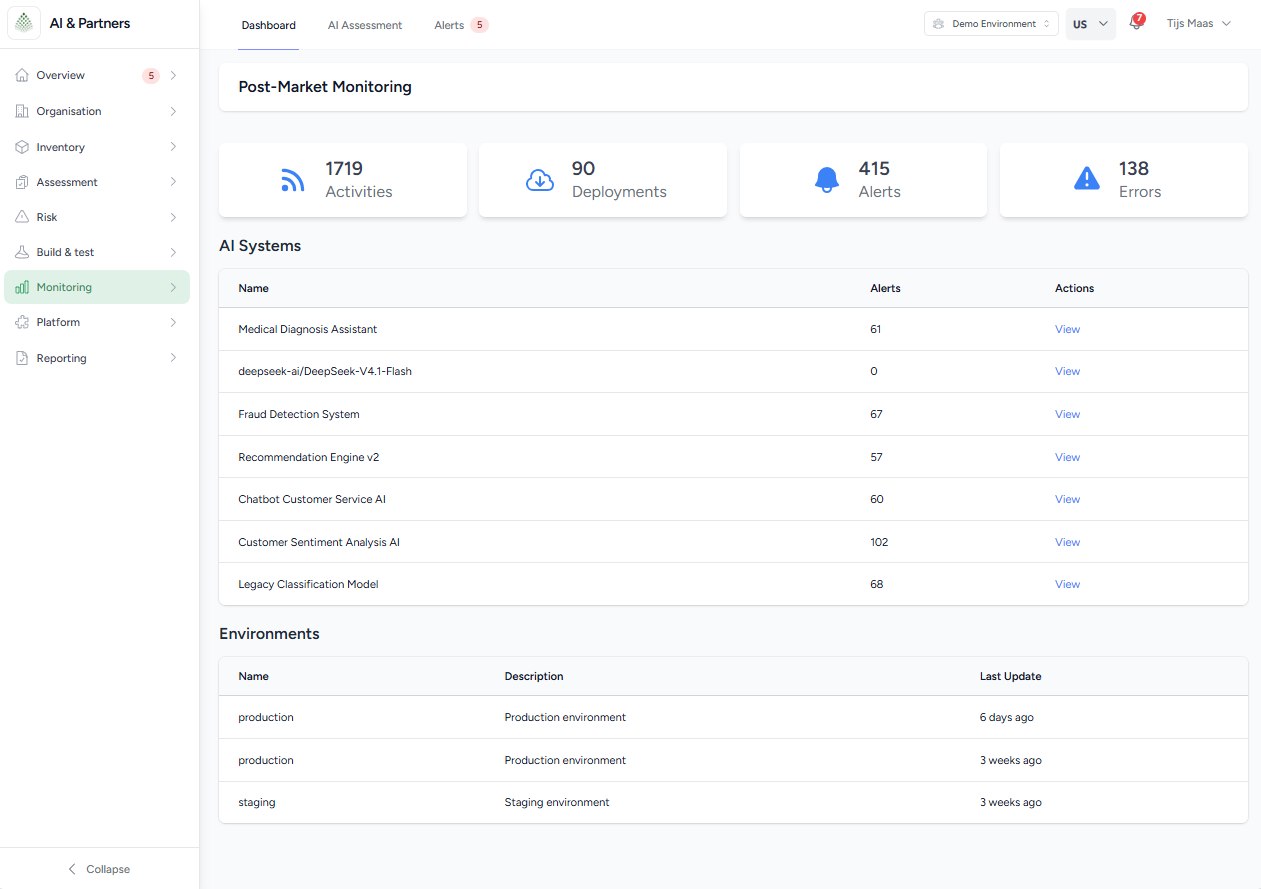Click the 90 Deployments card
Viewport: 1261px width, 889px height.
point(603,180)
